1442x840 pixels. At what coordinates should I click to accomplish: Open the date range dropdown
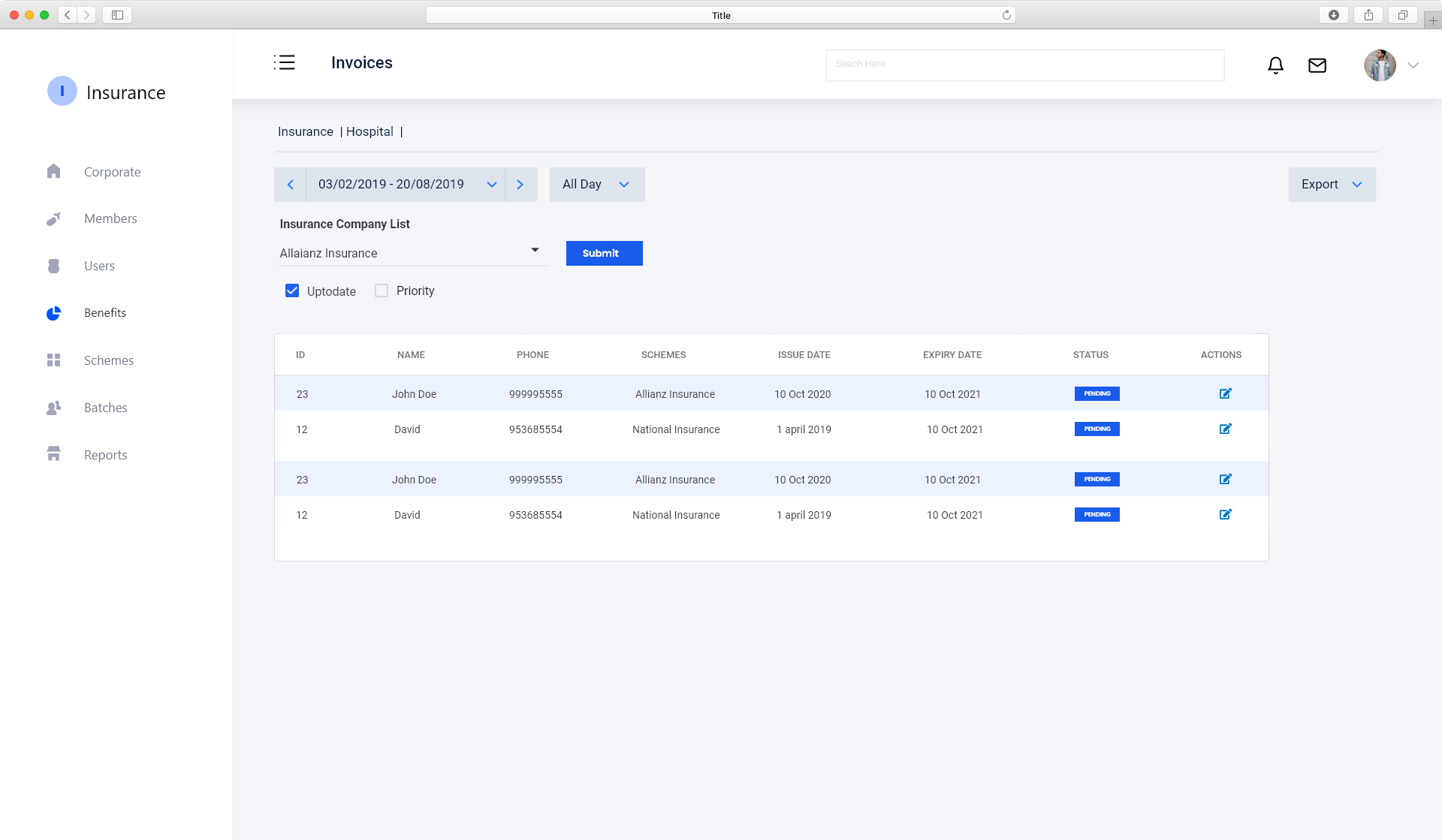point(406,184)
